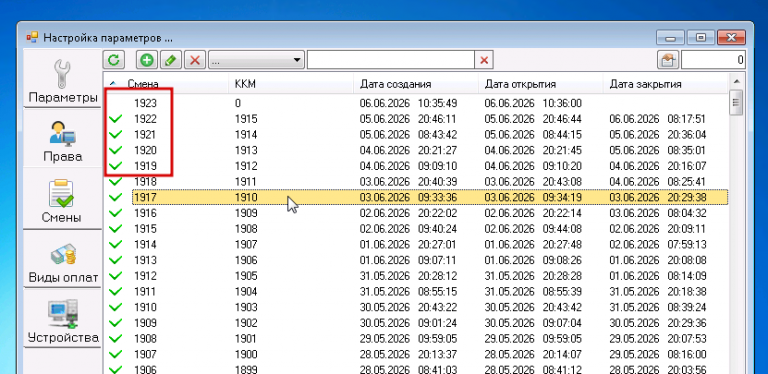This screenshot has width=768, height=374.
Task: Click the counter field showing 0
Action: [x=713, y=60]
